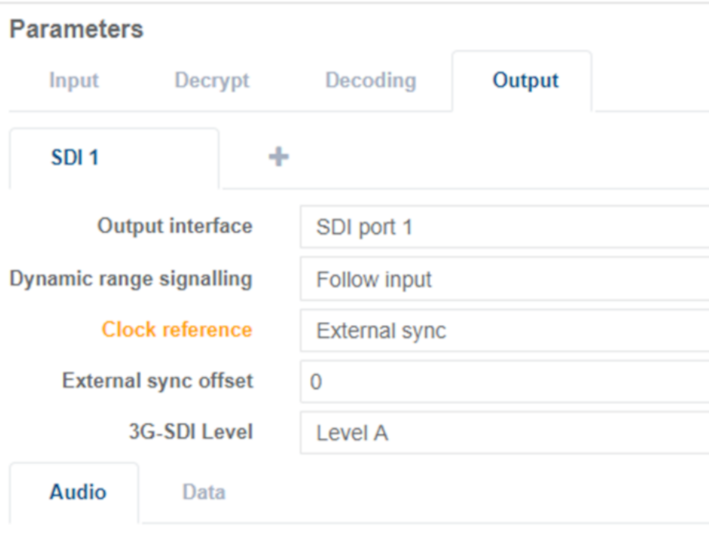Add a new SDI output with plus icon
The height and width of the screenshot is (541, 709).
[280, 157]
